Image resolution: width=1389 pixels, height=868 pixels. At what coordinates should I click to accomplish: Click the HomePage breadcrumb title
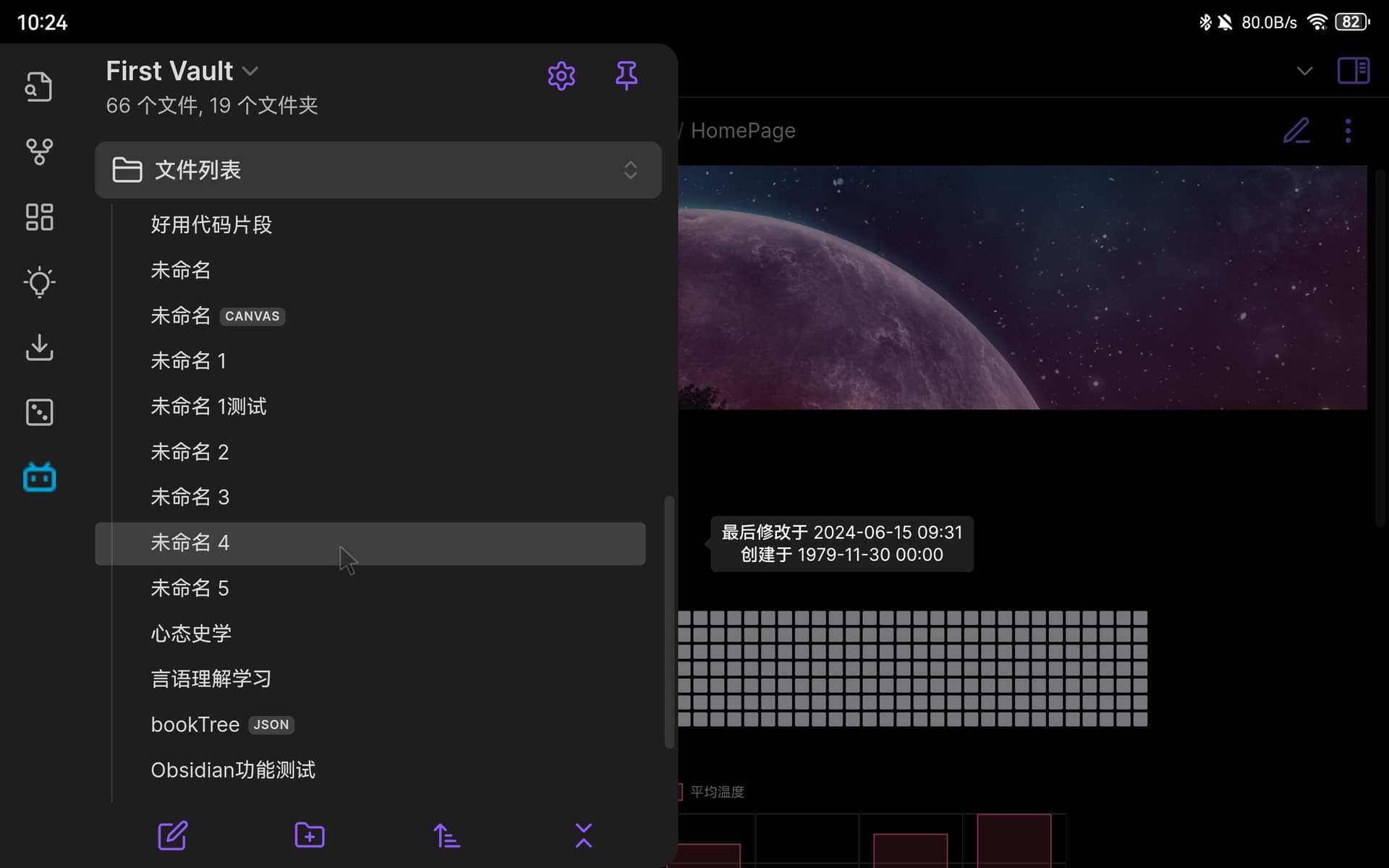coord(743,131)
